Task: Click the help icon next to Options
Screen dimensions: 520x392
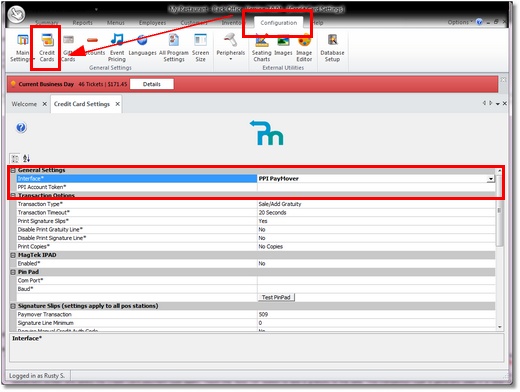Action: pyautogui.click(x=479, y=22)
